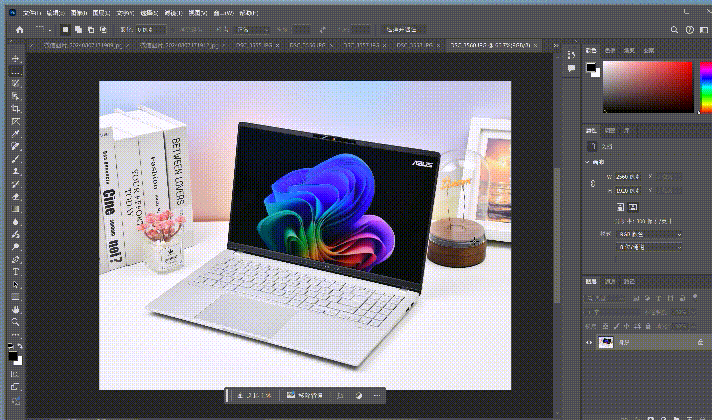Switch to the Adjustments tab
This screenshot has width=712, height=420.
click(x=610, y=131)
